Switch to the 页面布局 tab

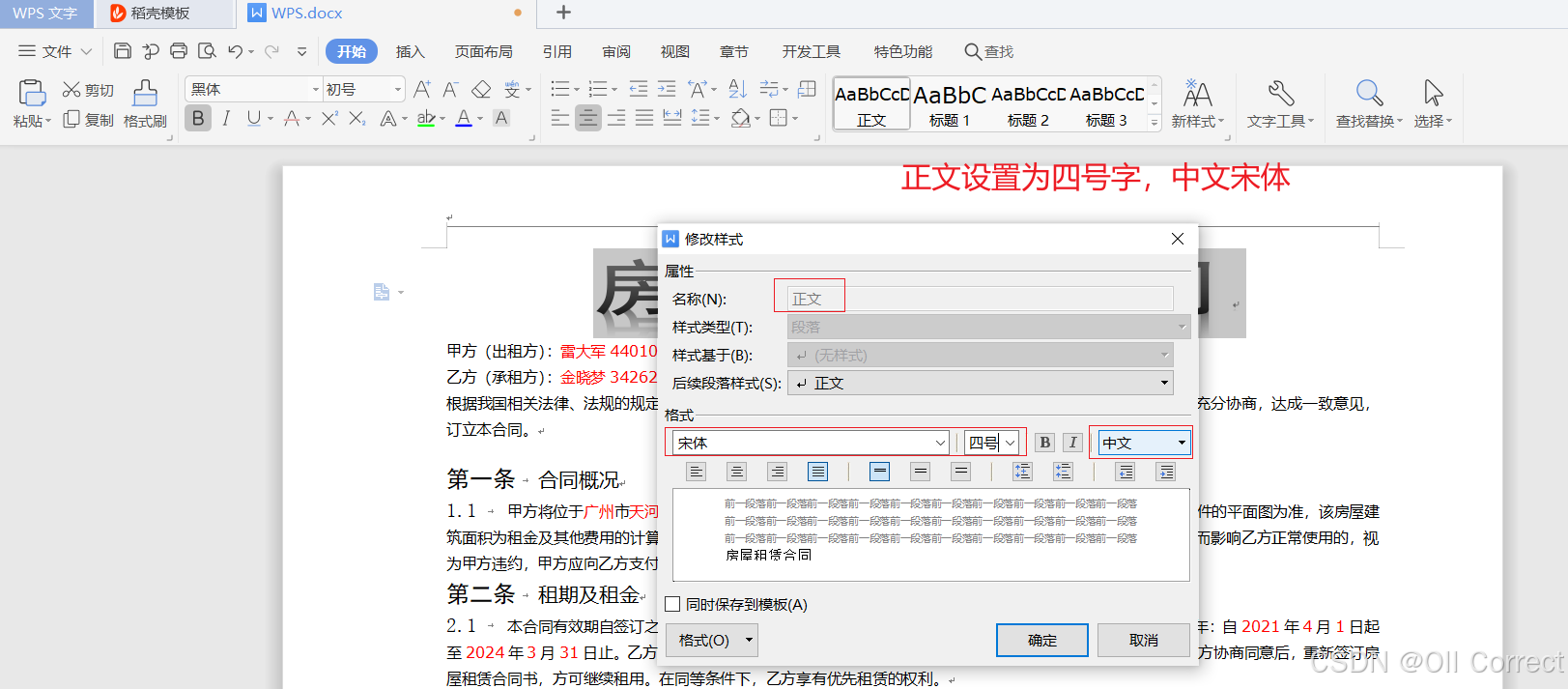[x=484, y=51]
